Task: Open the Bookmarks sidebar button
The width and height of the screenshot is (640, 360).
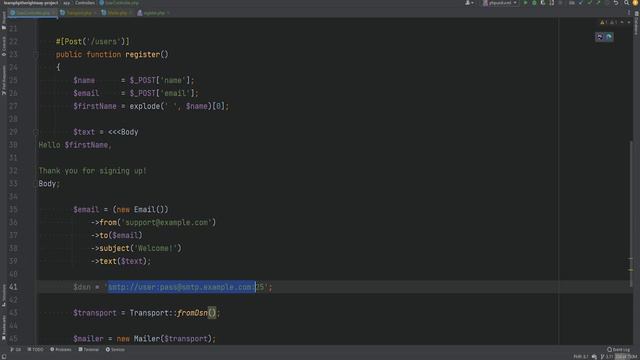Action: [x=4, y=327]
